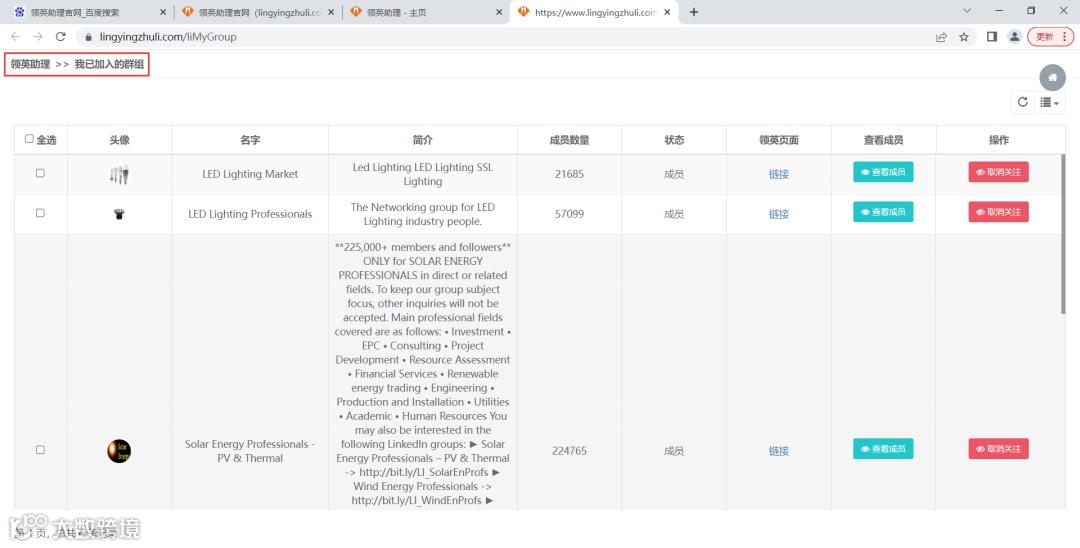Open 链接 for LED Lighting Market
The width and height of the screenshot is (1080, 548).
click(x=778, y=174)
